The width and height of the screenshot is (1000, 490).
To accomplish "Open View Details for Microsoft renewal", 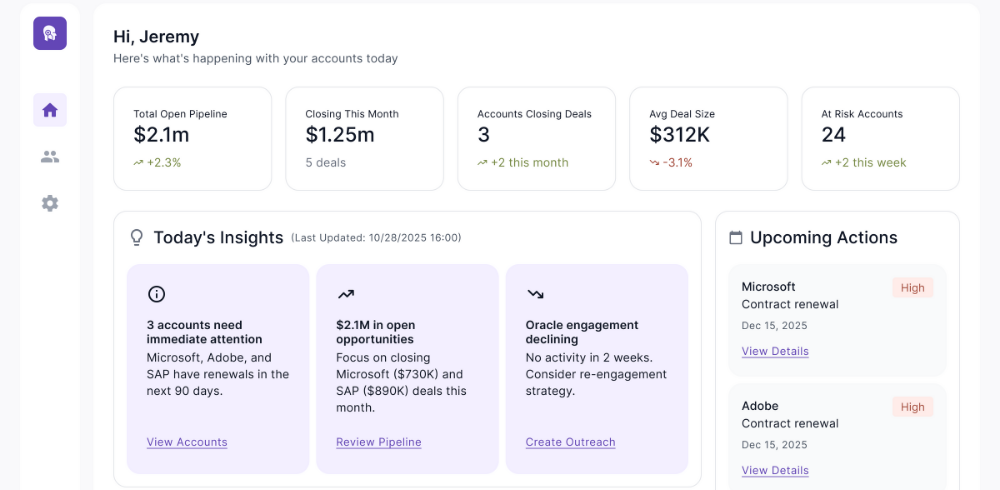I will tap(775, 352).
